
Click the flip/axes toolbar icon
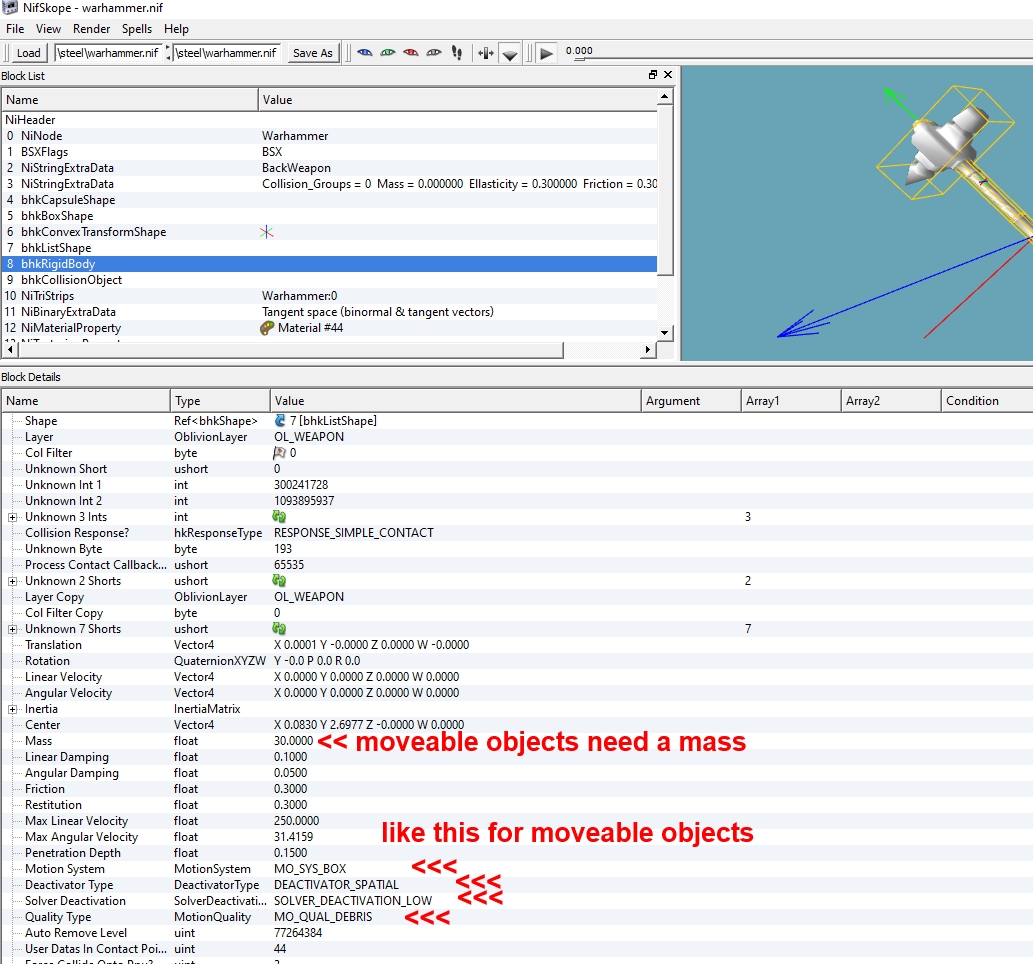[486, 53]
